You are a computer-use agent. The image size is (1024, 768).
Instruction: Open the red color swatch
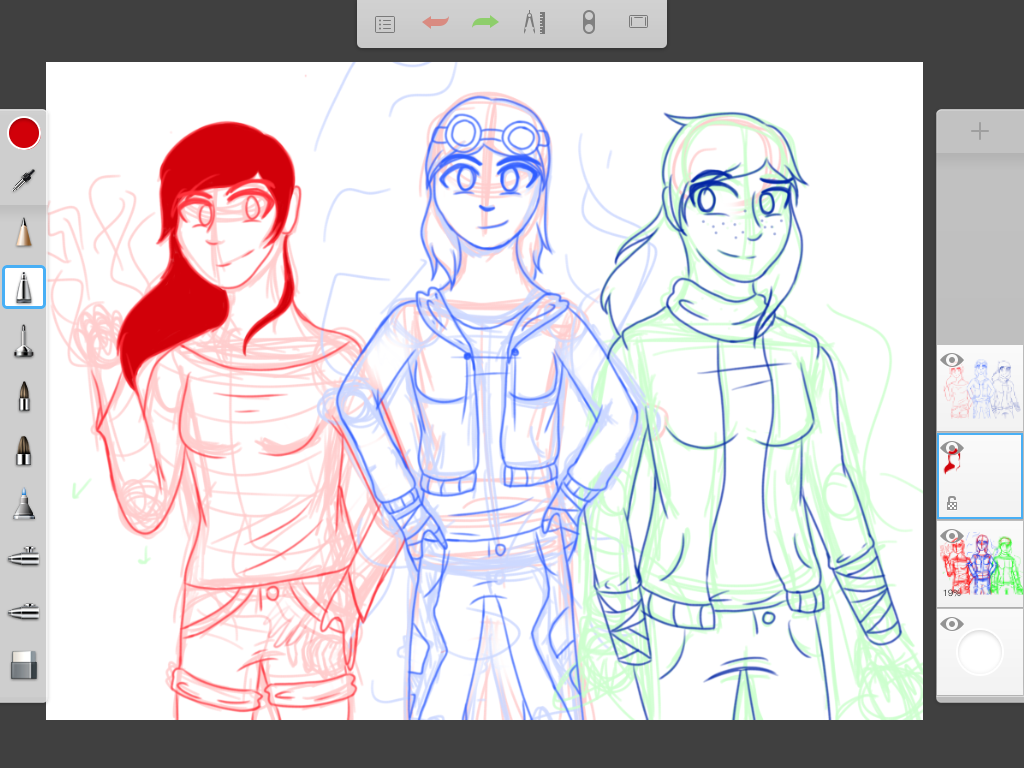(x=23, y=133)
